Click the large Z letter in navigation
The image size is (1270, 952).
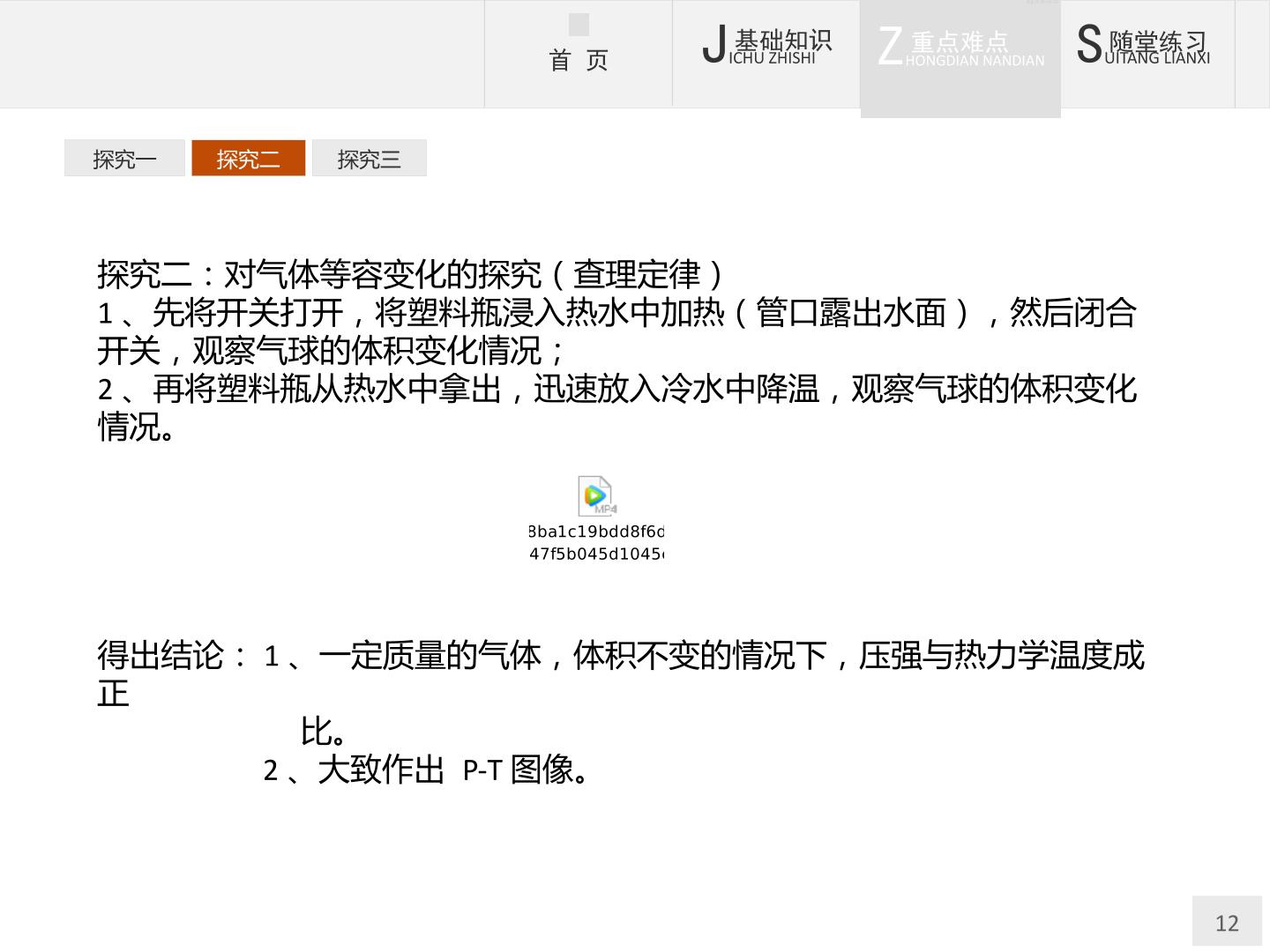[891, 46]
